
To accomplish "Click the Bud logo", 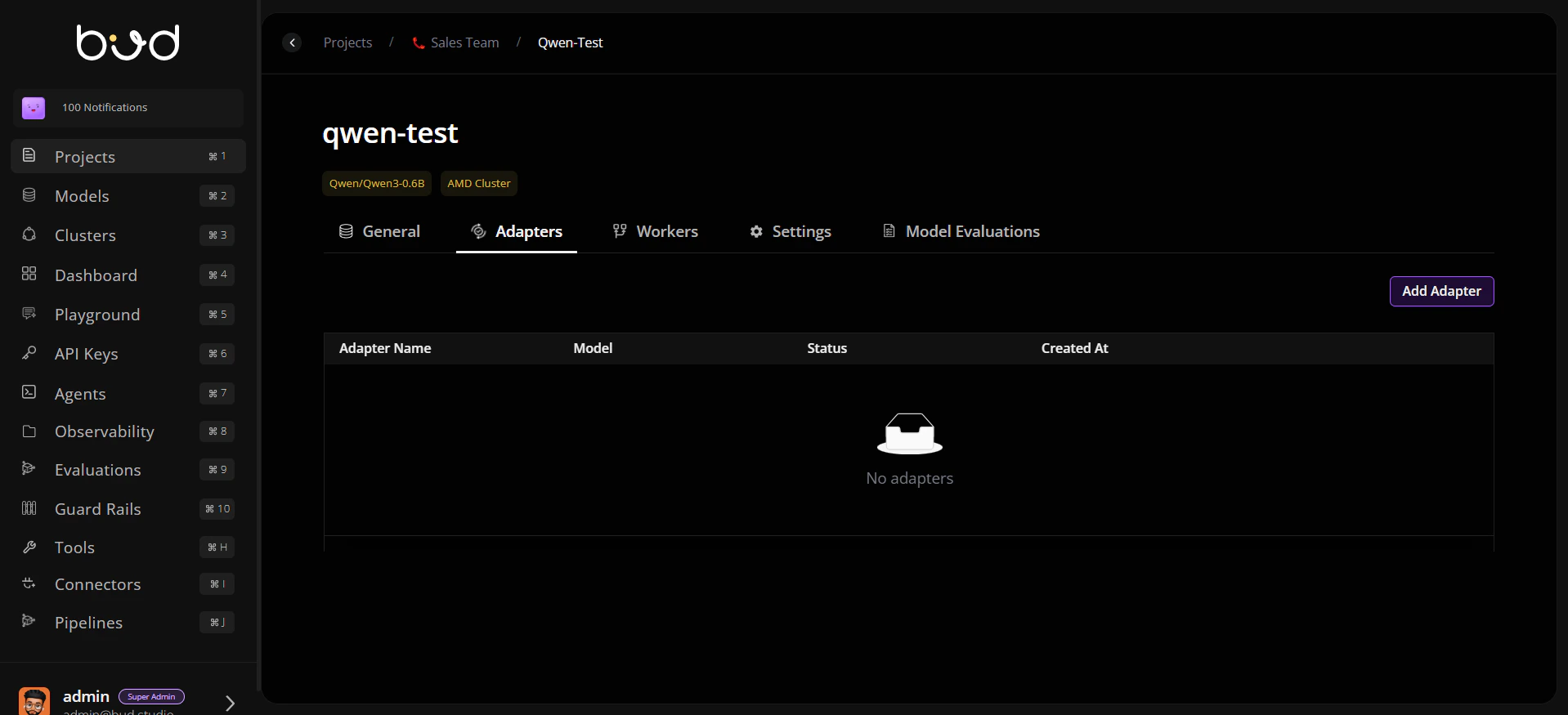I will click(x=128, y=42).
